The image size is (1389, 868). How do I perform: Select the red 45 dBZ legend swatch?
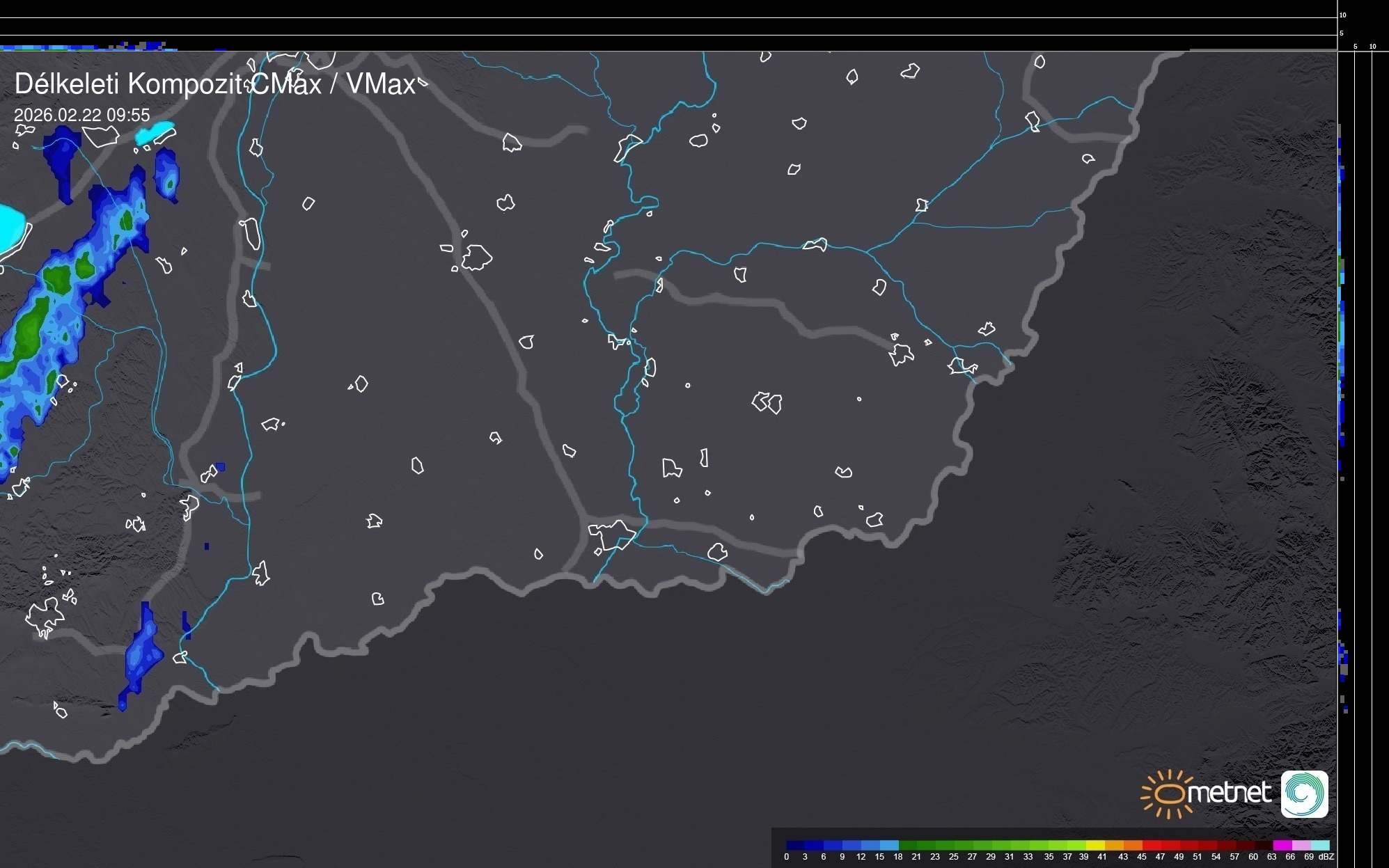pos(1151,846)
